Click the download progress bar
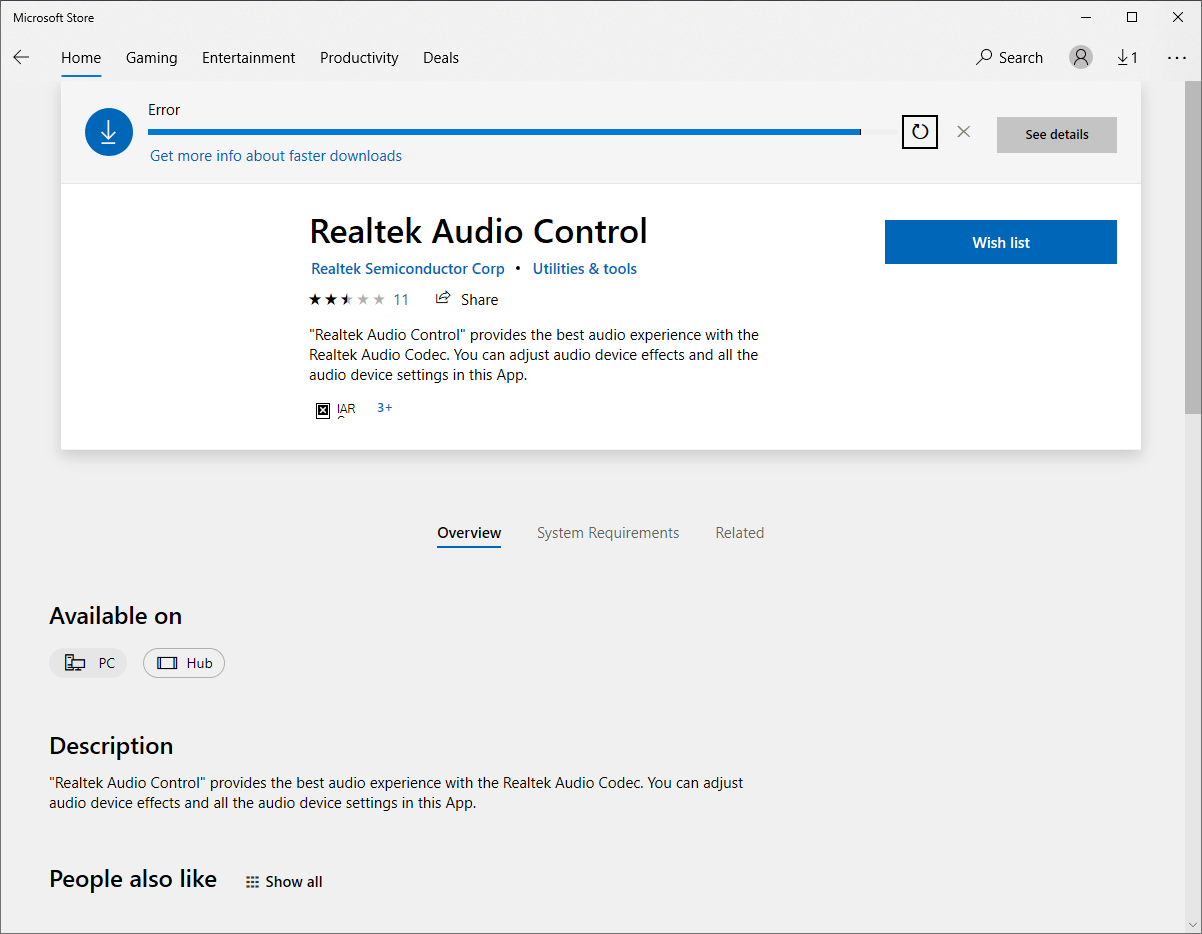 (x=505, y=131)
